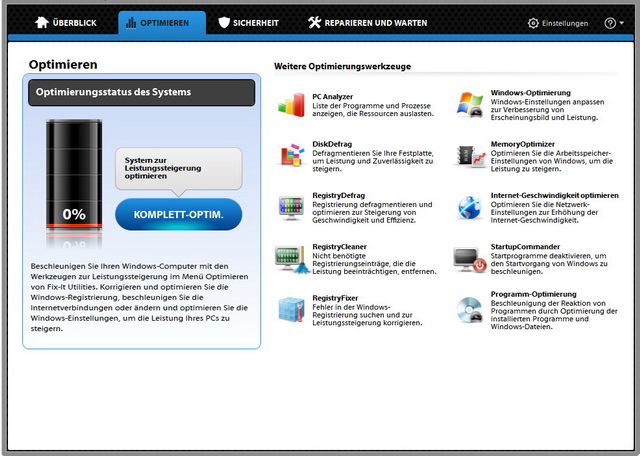Image resolution: width=640 pixels, height=456 pixels.
Task: Click the 'Weitere Optimierungswerkzeuge' heading
Action: (342, 66)
